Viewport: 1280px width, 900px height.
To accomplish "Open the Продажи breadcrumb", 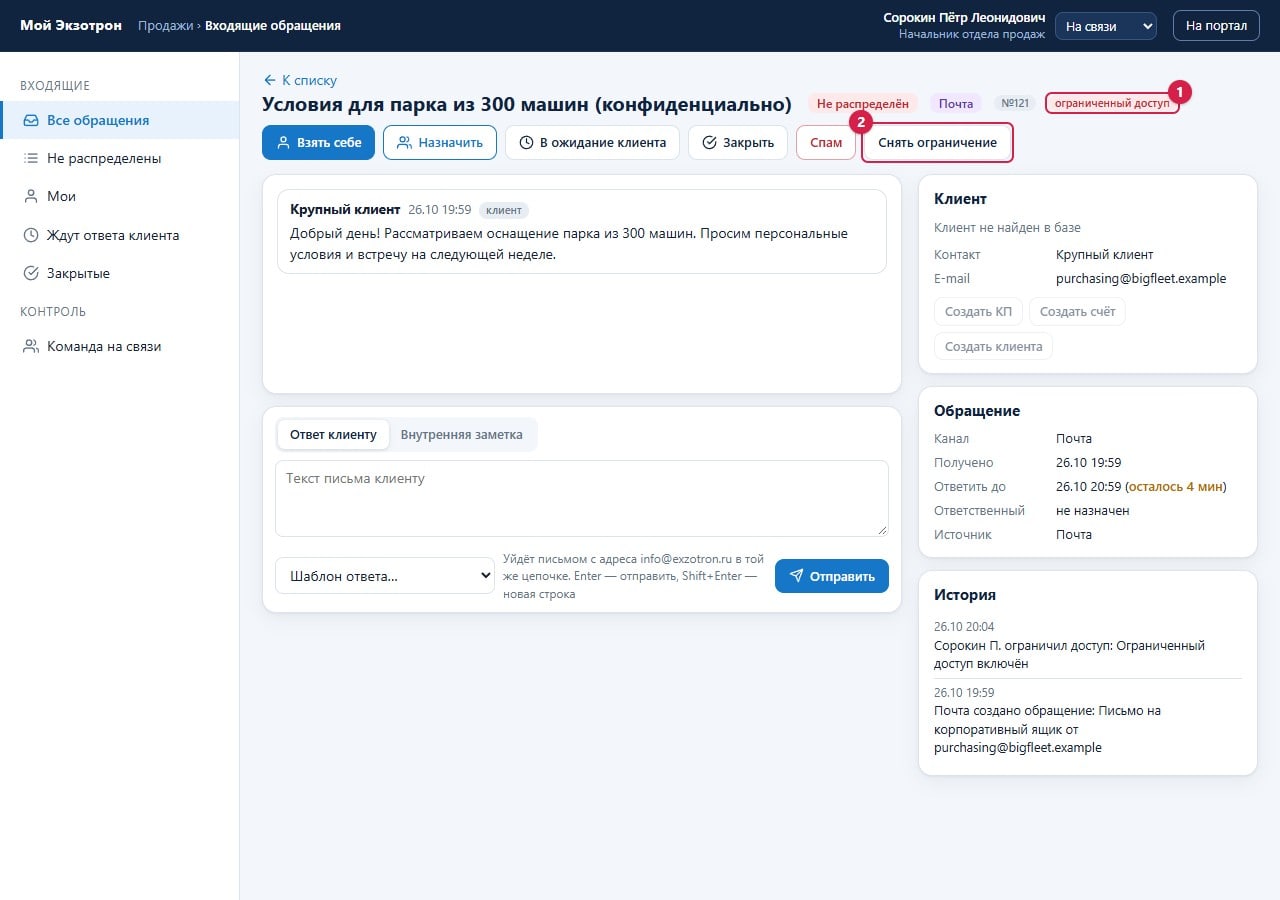I will (165, 26).
